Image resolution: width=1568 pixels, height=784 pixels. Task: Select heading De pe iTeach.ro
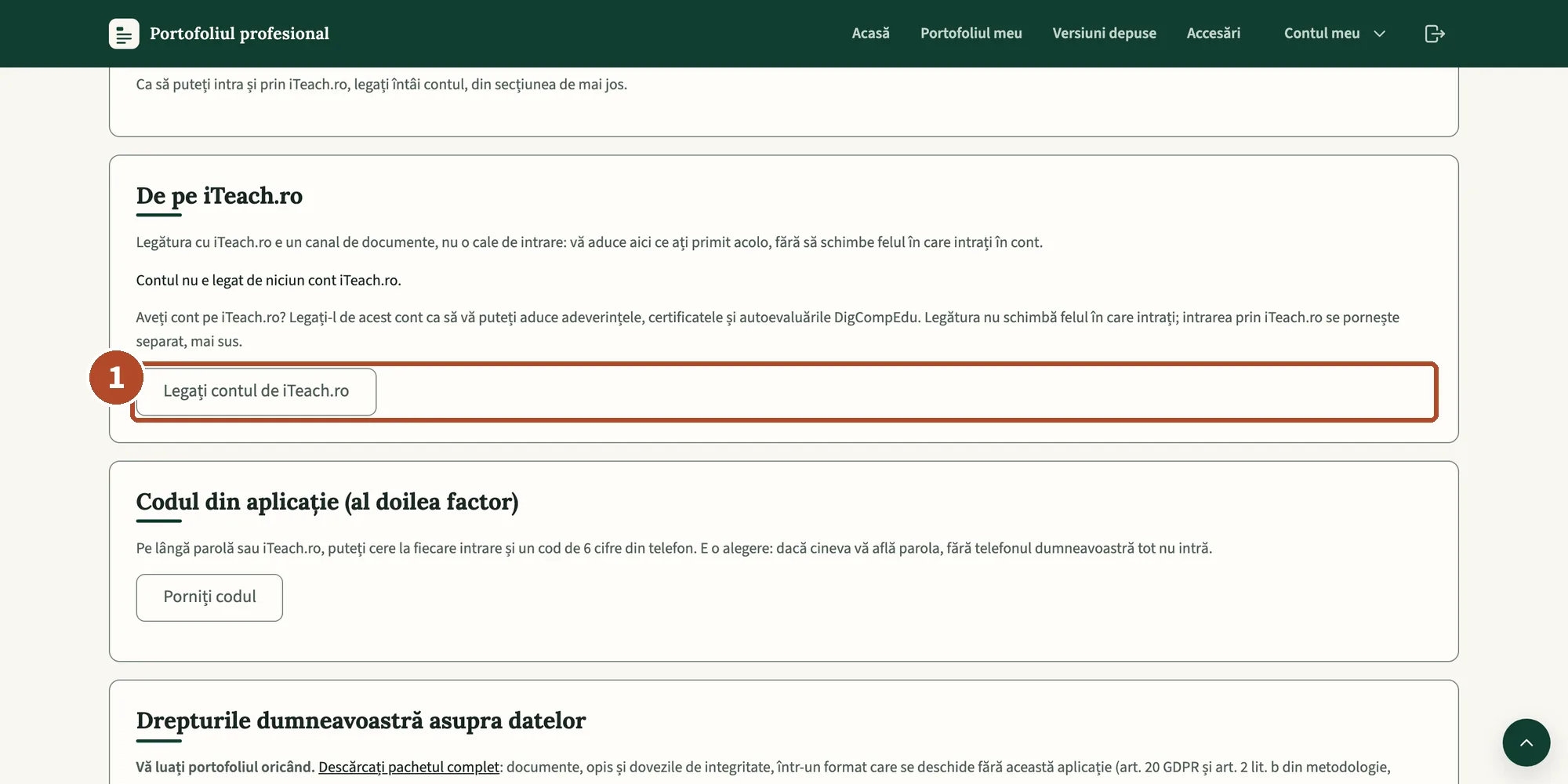[220, 196]
